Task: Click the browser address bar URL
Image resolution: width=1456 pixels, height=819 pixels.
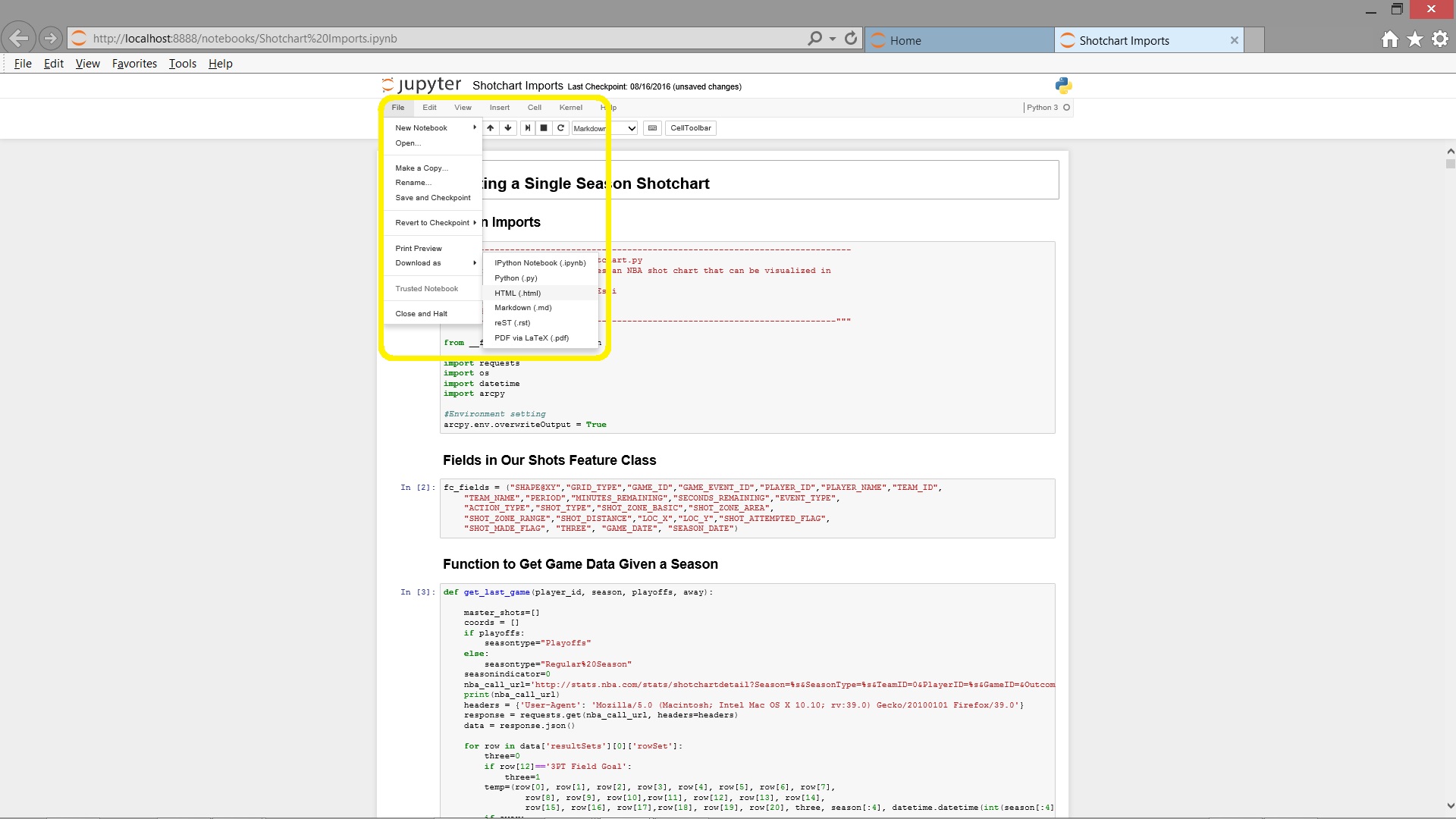Action: click(x=245, y=39)
